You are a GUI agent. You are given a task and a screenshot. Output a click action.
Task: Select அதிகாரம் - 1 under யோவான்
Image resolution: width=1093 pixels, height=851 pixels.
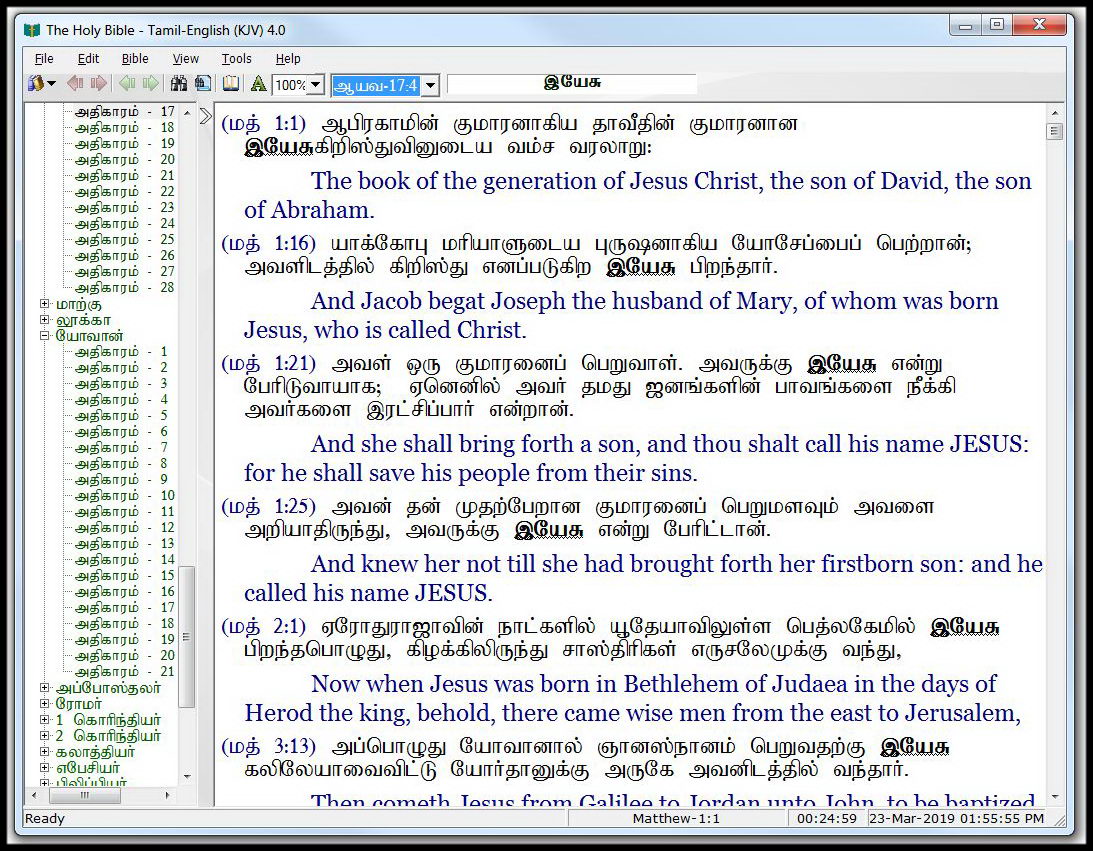[121, 352]
